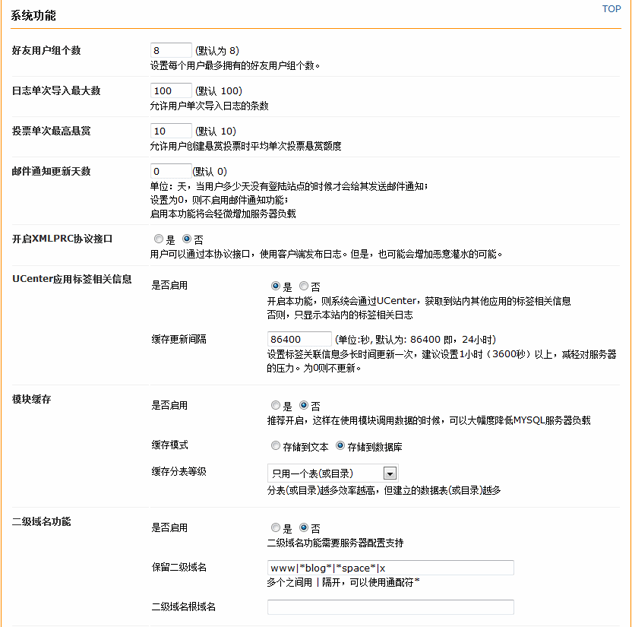Screen dimensions: 632x627
Task: Click the 保留二级域名 input field
Action: click(x=390, y=568)
